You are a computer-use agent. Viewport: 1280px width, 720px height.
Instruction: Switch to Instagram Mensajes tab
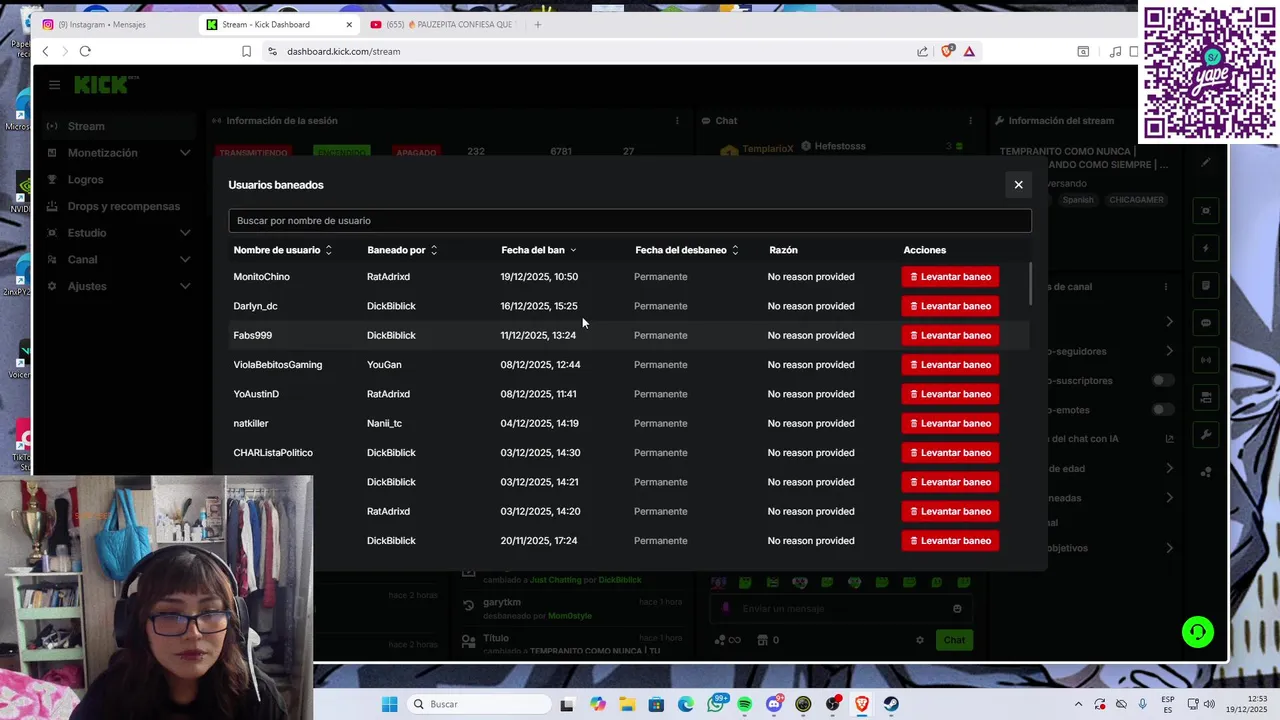115,24
